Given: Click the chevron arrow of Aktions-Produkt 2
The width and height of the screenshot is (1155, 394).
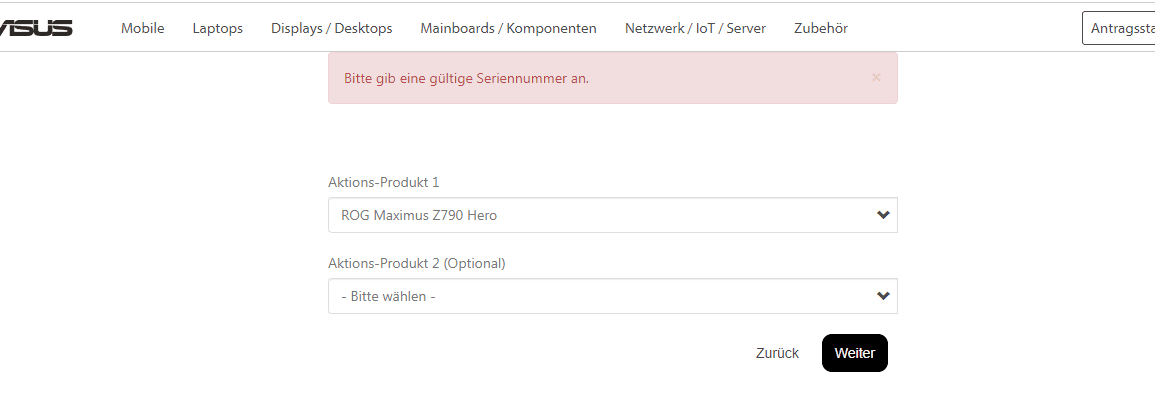Looking at the screenshot, I should [883, 296].
